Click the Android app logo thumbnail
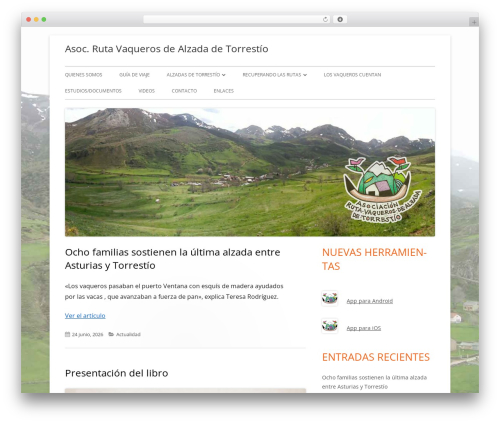 coord(330,298)
